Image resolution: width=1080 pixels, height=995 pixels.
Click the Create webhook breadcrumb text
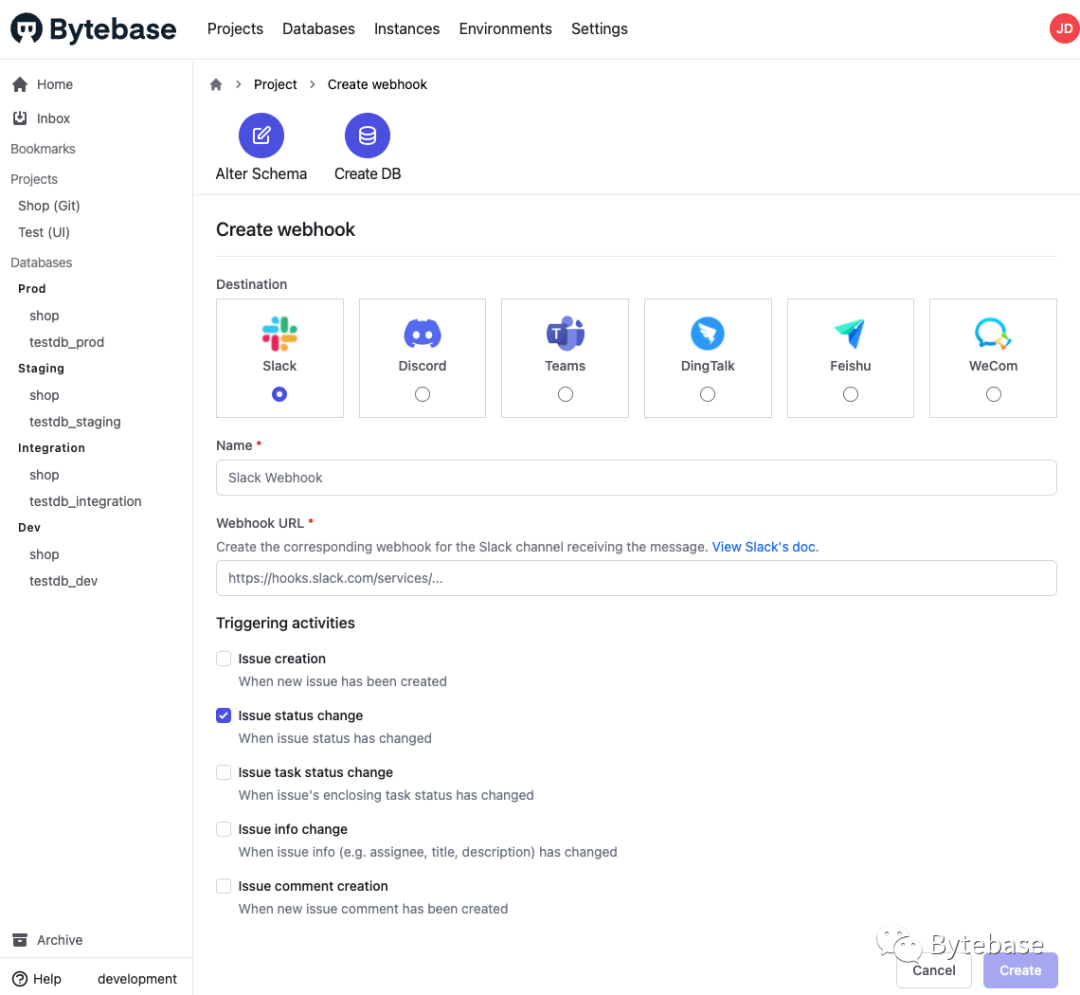377,84
